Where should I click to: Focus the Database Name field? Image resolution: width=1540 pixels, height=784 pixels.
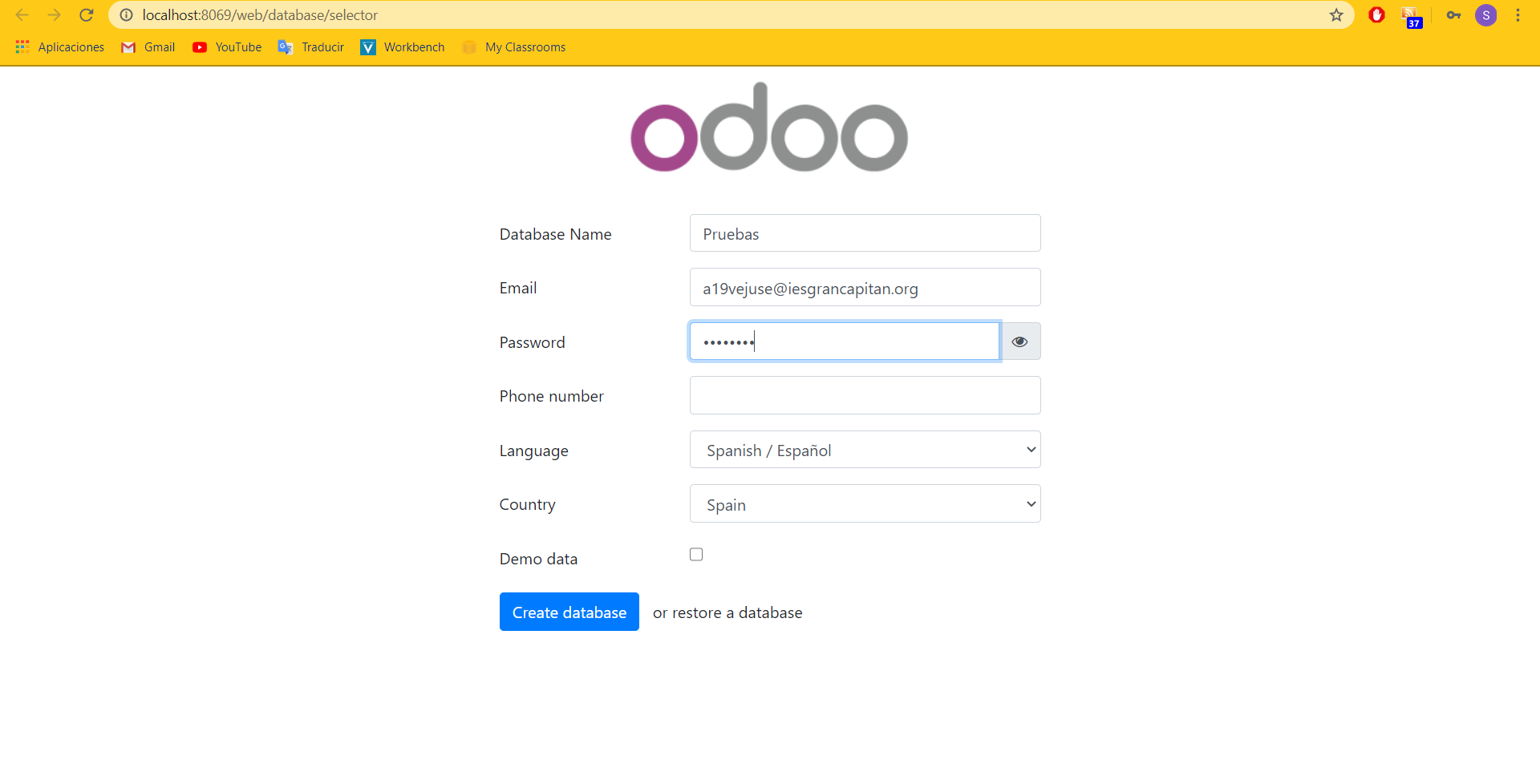point(865,233)
